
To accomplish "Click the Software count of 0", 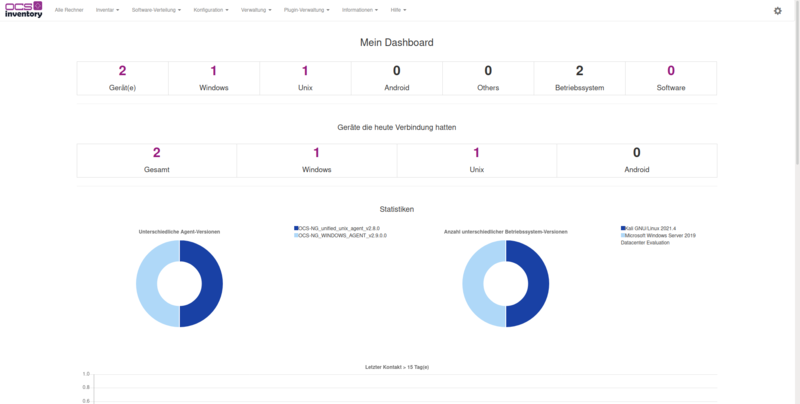I will click(671, 71).
